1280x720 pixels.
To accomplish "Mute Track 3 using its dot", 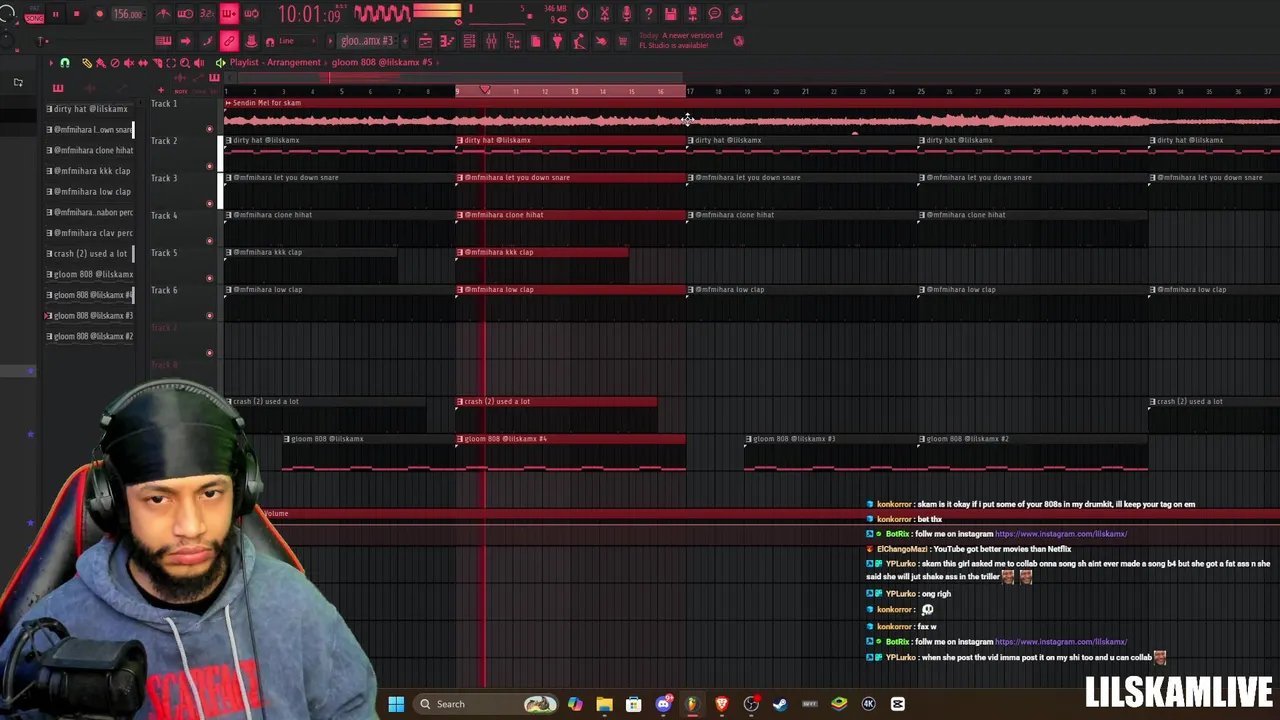I will (209, 203).
